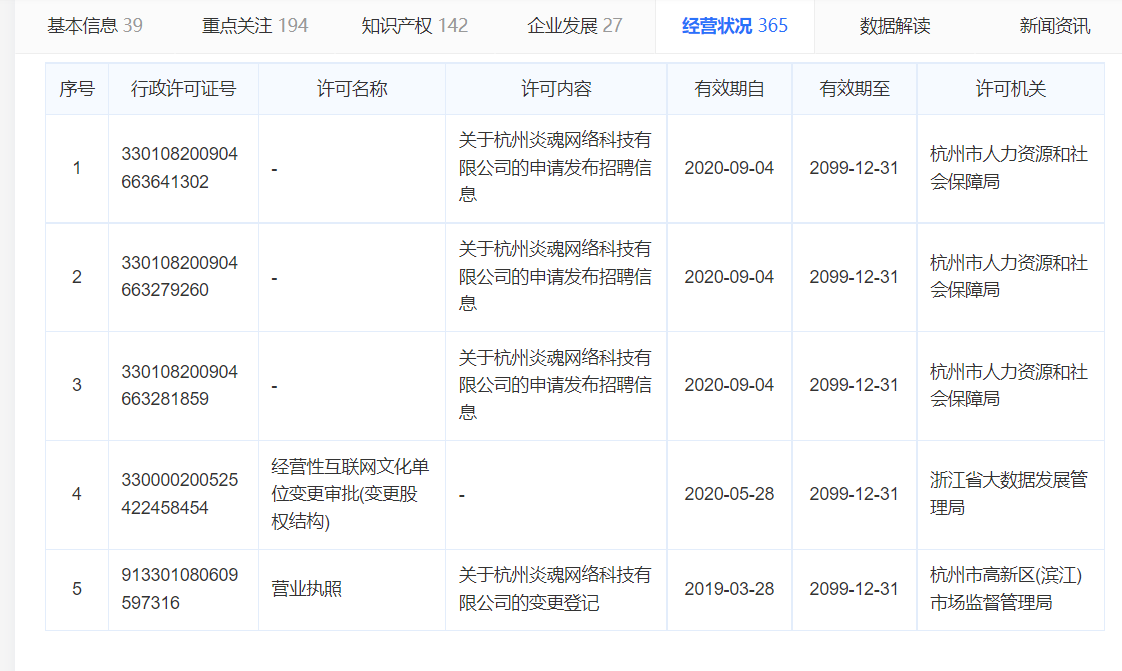Click row 4 expiry date 2099-12-31
Image resolution: width=1122 pixels, height=671 pixels.
click(854, 494)
